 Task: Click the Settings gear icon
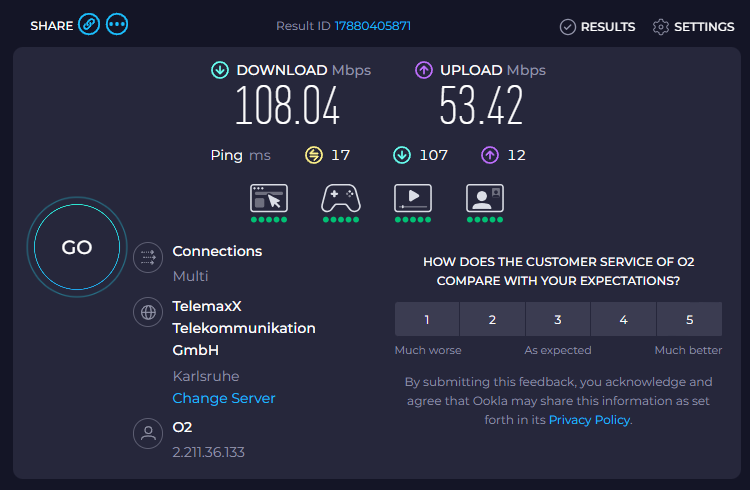point(661,27)
